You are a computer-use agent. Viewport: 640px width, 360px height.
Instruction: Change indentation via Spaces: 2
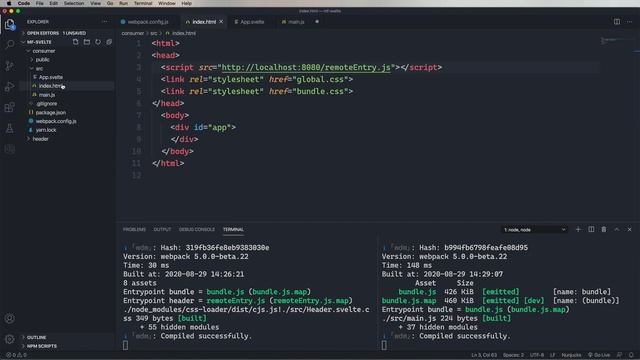(513, 355)
